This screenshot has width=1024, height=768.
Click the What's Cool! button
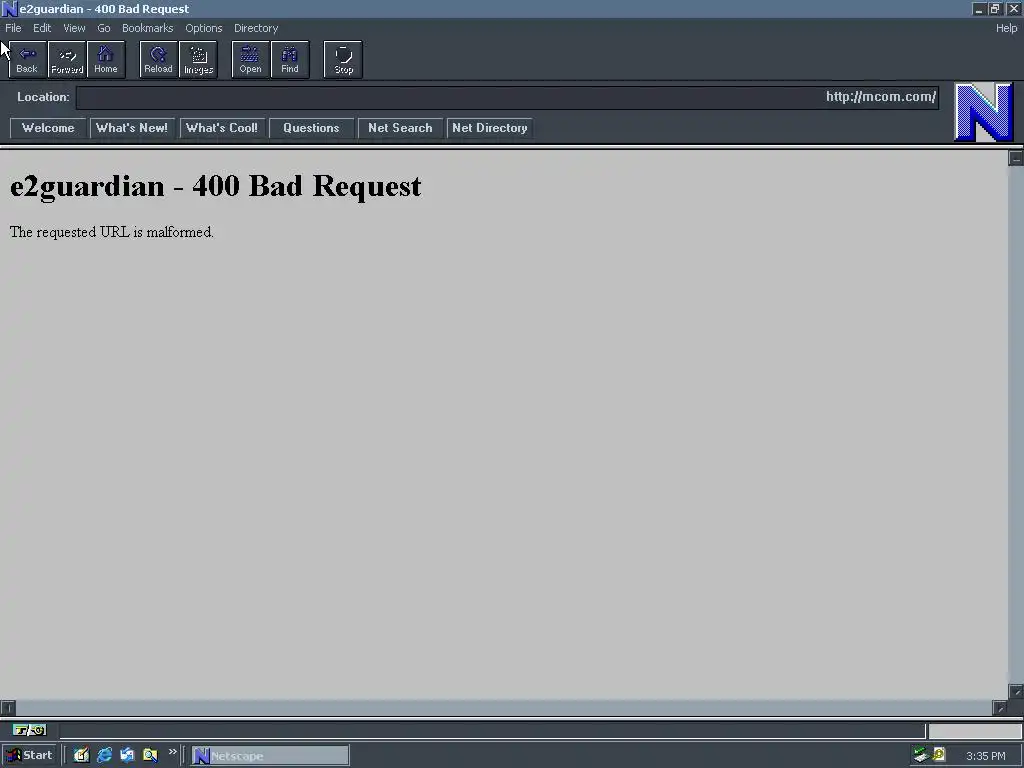[222, 128]
